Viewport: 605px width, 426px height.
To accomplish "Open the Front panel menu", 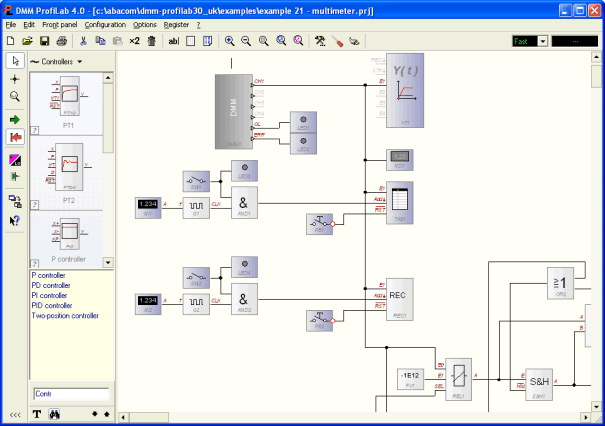I will 59,25.
